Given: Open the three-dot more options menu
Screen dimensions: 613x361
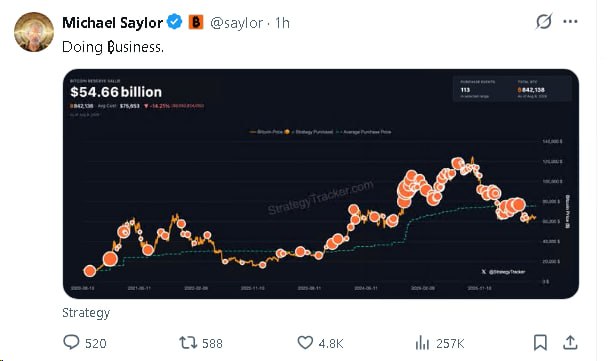Looking at the screenshot, I should tap(570, 22).
